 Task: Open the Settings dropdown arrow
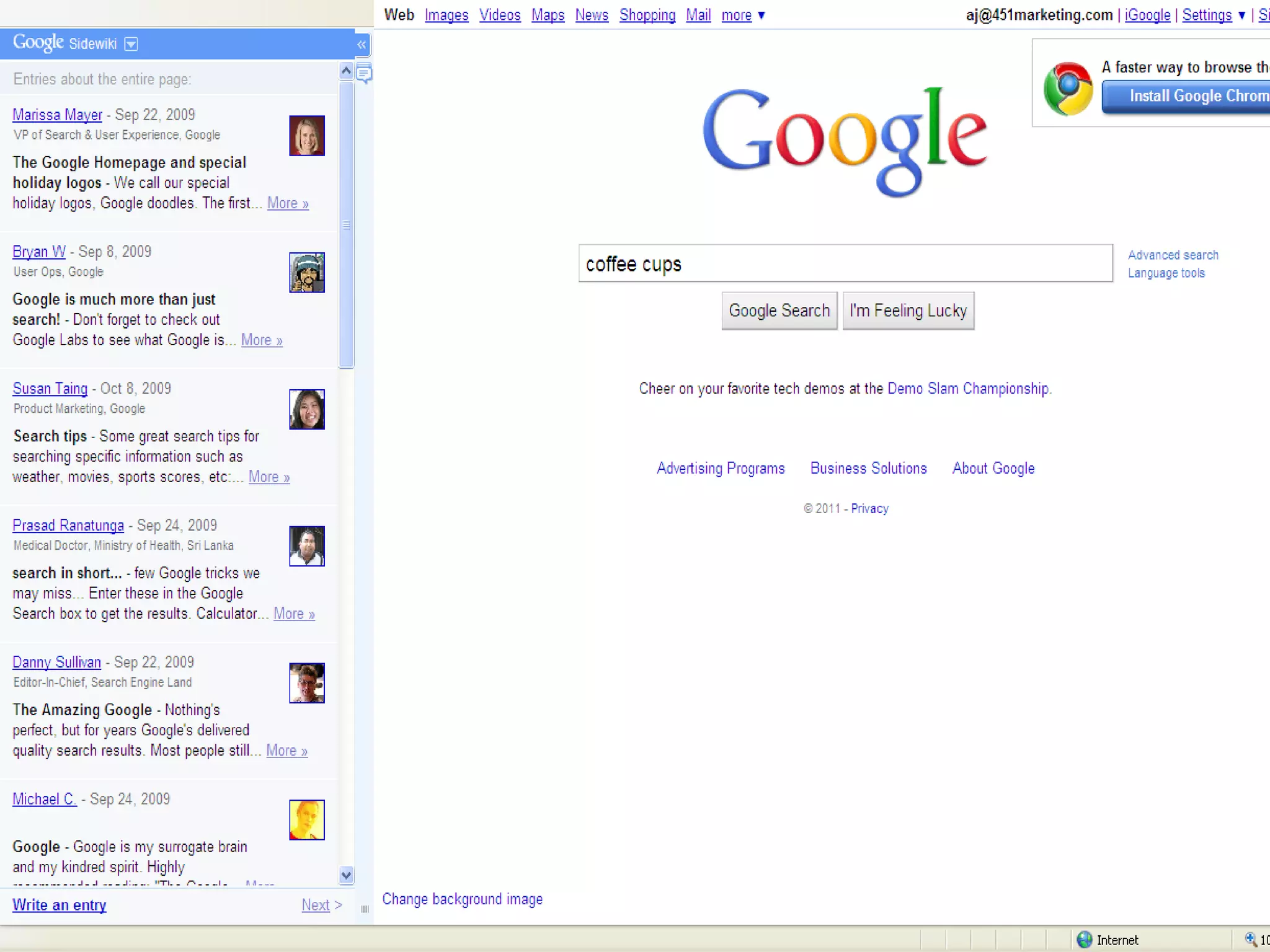coord(1241,15)
